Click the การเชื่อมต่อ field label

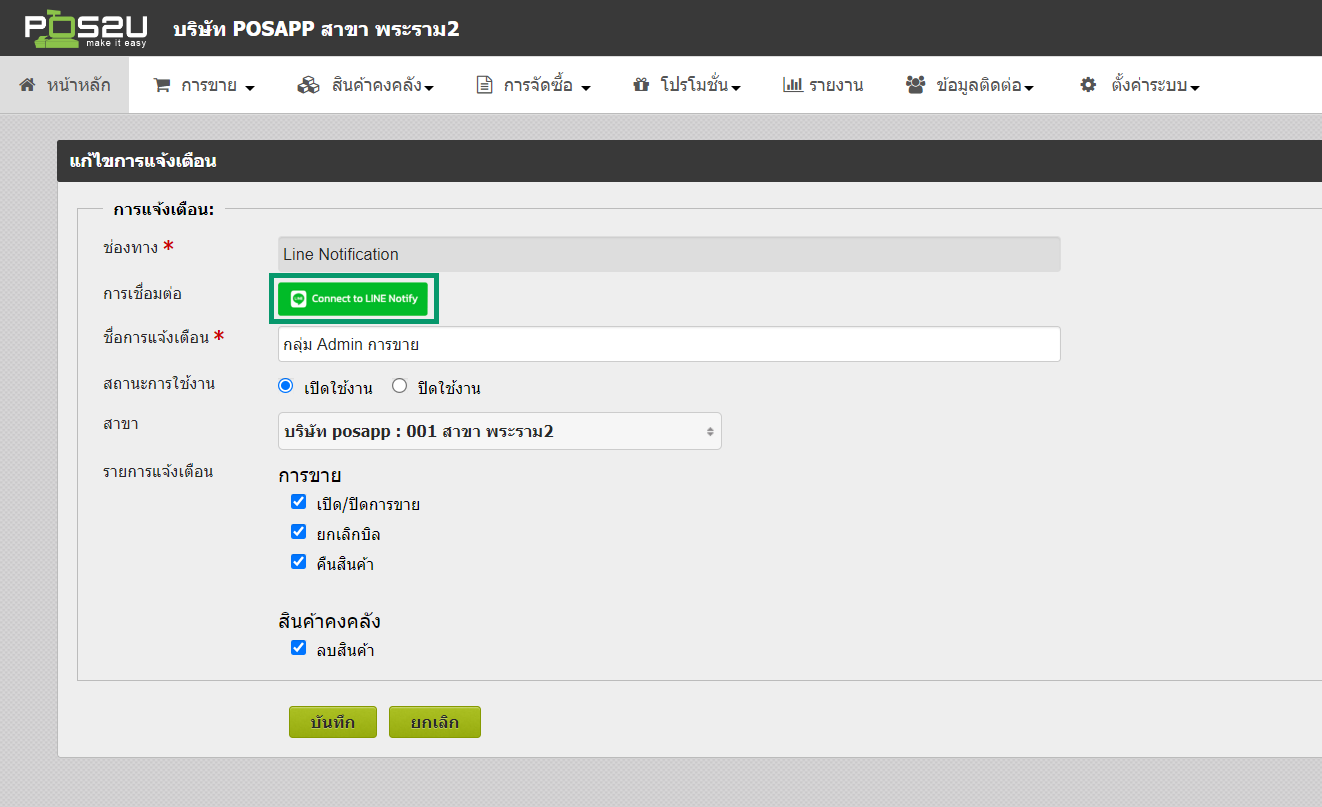(142, 294)
